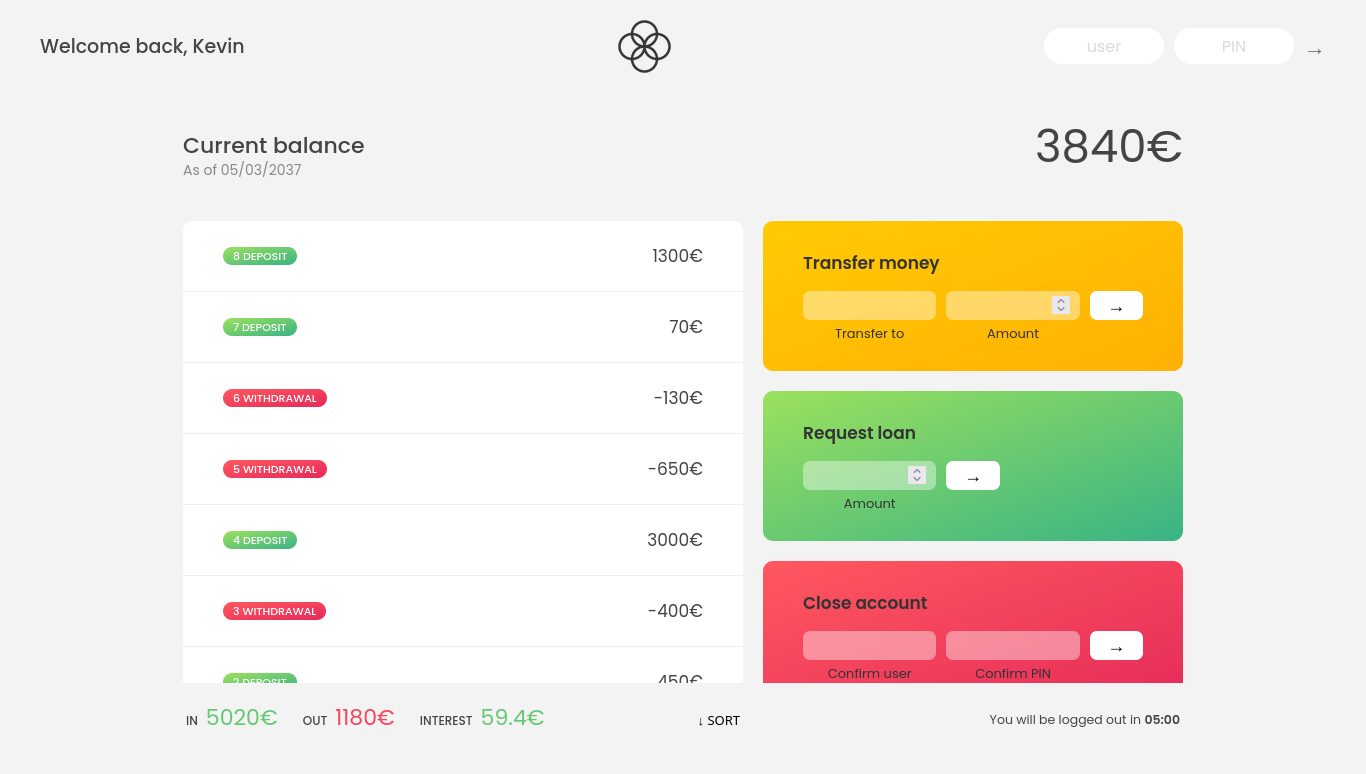Click the Bankist four-circle logo
1366x774 pixels.
(x=644, y=47)
